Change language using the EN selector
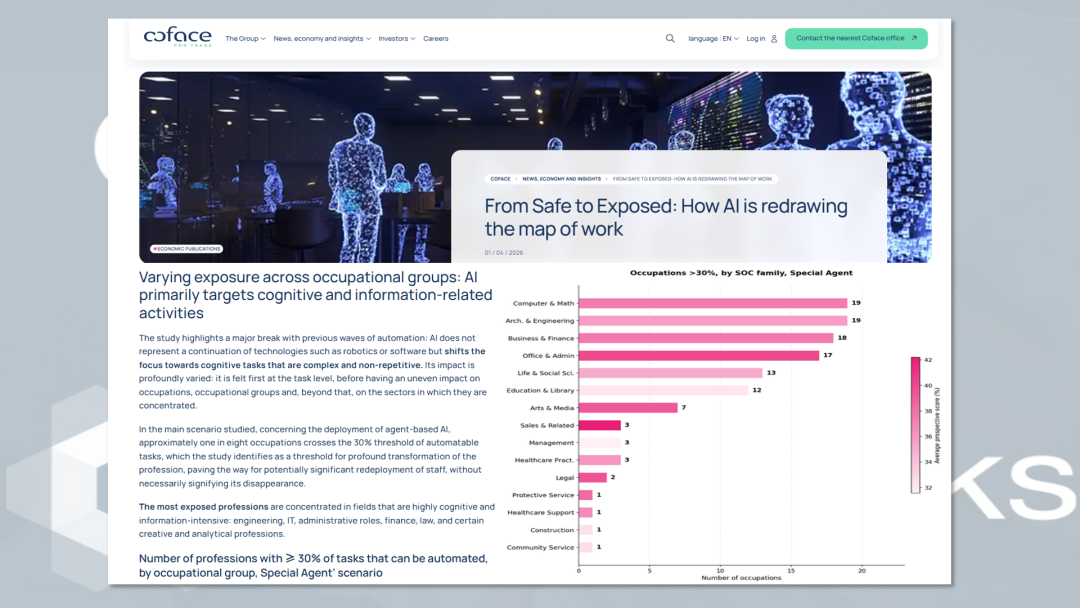Image resolution: width=1080 pixels, height=608 pixels. tap(714, 39)
